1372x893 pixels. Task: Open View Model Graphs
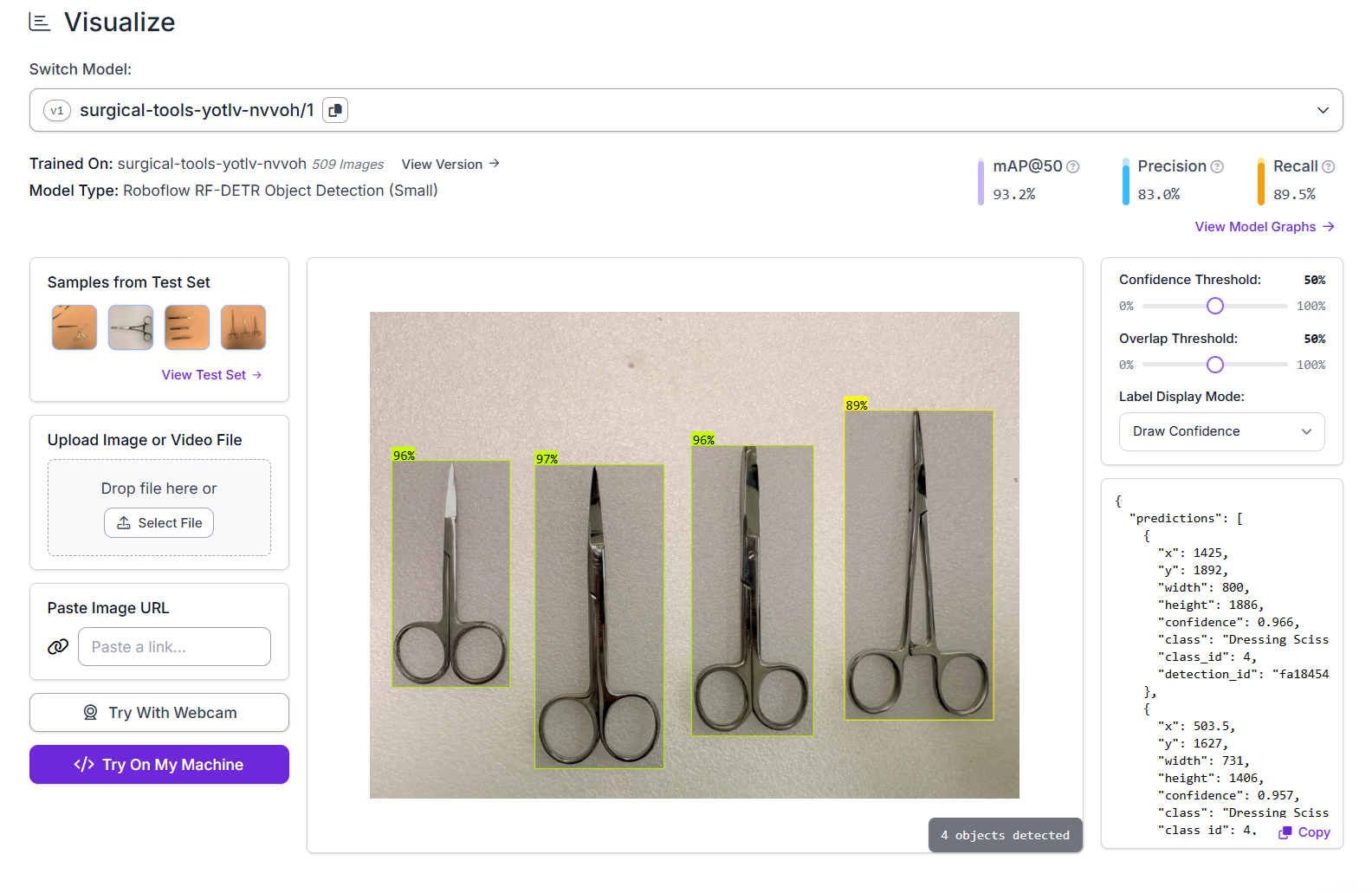[x=1264, y=227]
